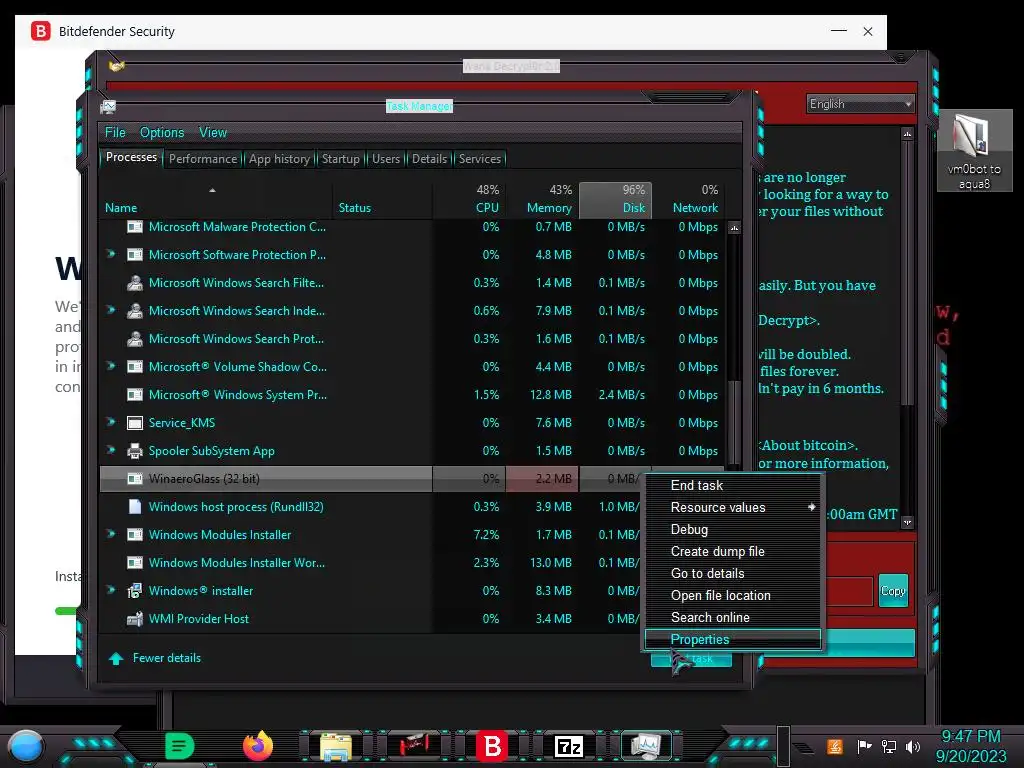The width and height of the screenshot is (1024, 768).
Task: Switch to the Details tab
Action: 429,159
